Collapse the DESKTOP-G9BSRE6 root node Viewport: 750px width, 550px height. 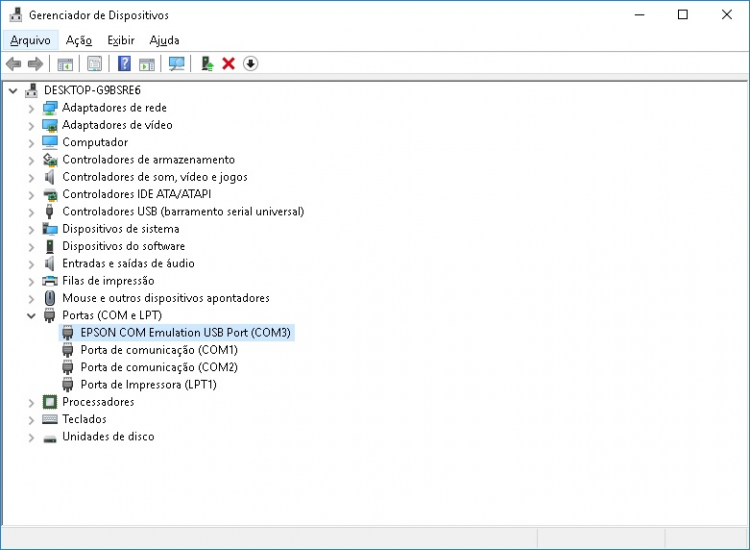click(13, 90)
